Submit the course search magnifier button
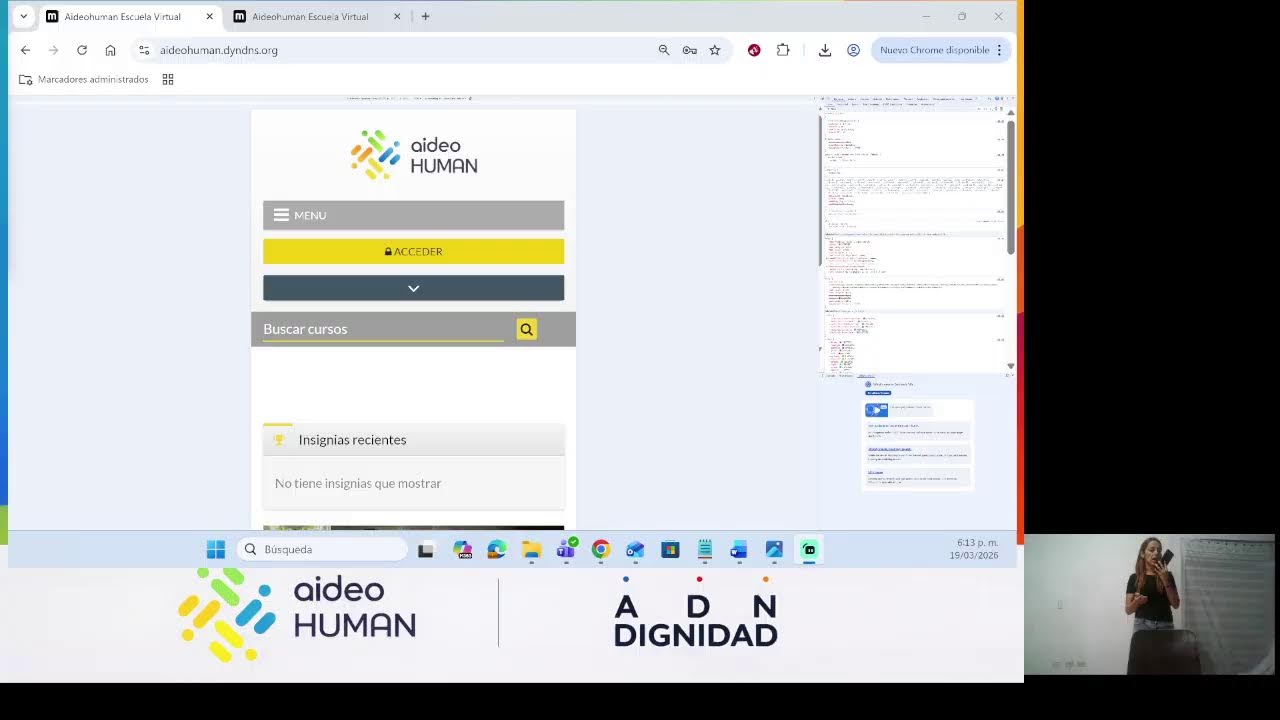This screenshot has width=1280, height=720. [526, 329]
